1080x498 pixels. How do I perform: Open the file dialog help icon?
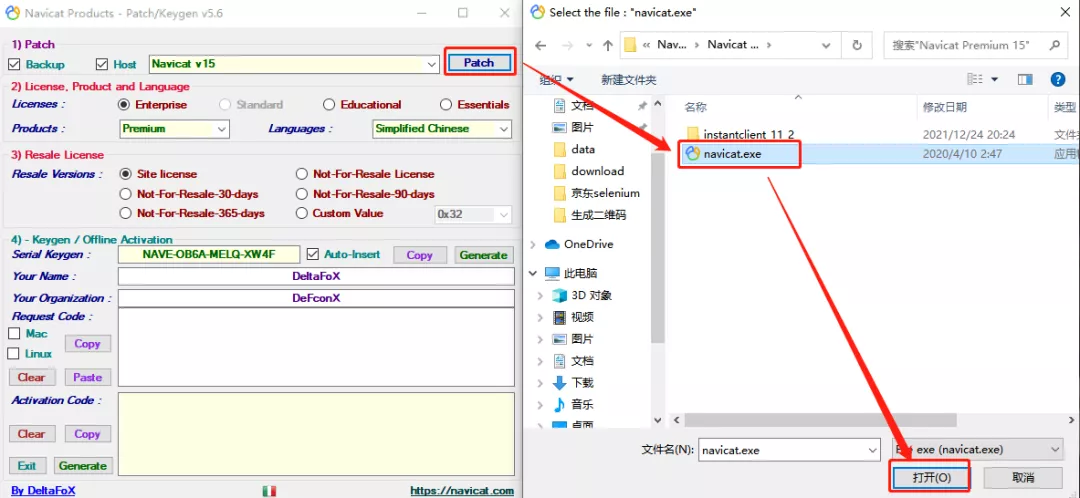(x=1058, y=80)
